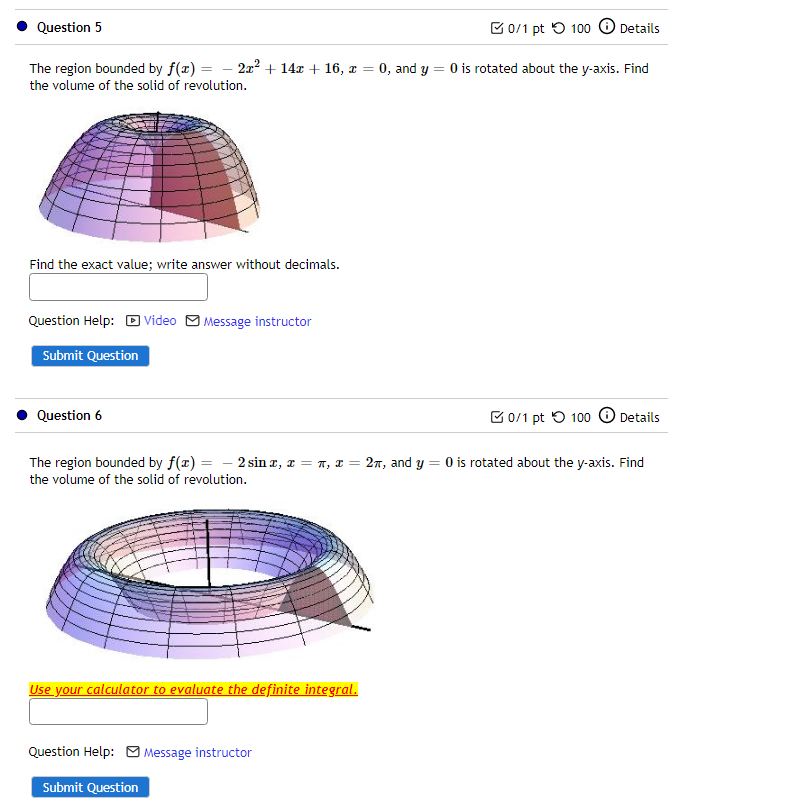
Task: Click the score checkmark icon on Question 5
Action: [x=496, y=27]
